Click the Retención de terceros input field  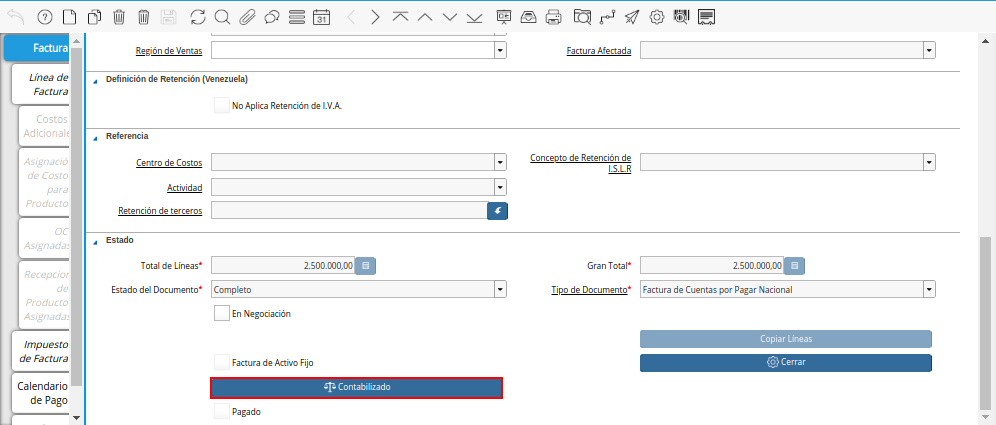(x=349, y=211)
